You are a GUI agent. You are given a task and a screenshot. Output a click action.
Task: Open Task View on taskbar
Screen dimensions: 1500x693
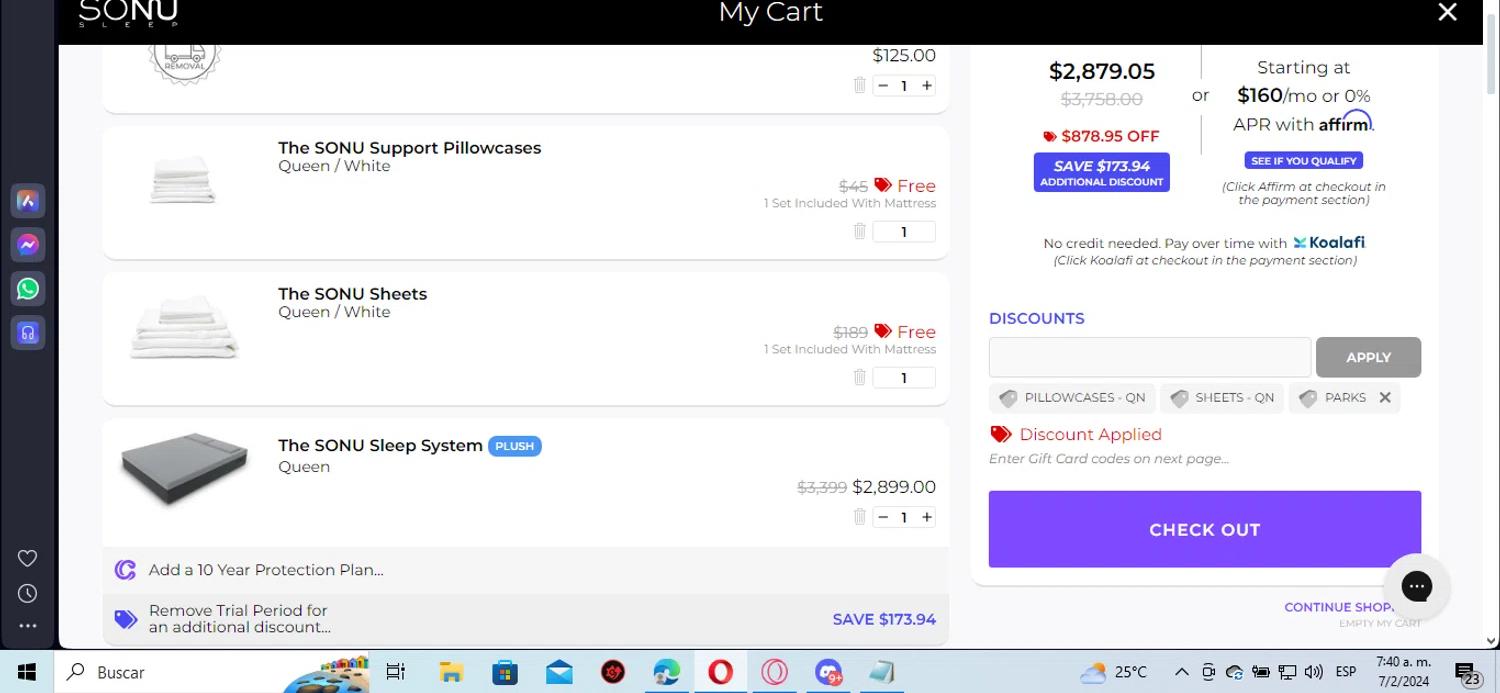coord(396,672)
